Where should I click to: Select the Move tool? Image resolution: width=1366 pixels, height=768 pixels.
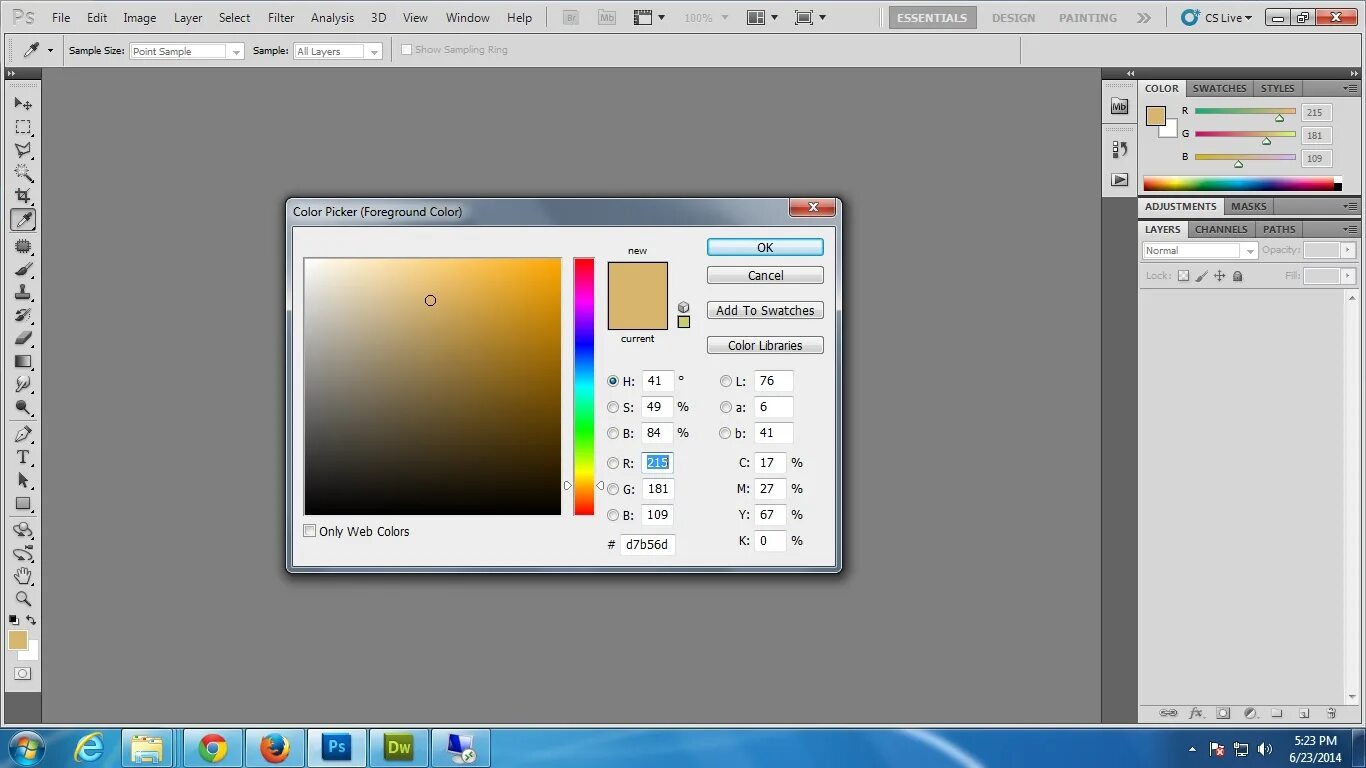click(23, 104)
